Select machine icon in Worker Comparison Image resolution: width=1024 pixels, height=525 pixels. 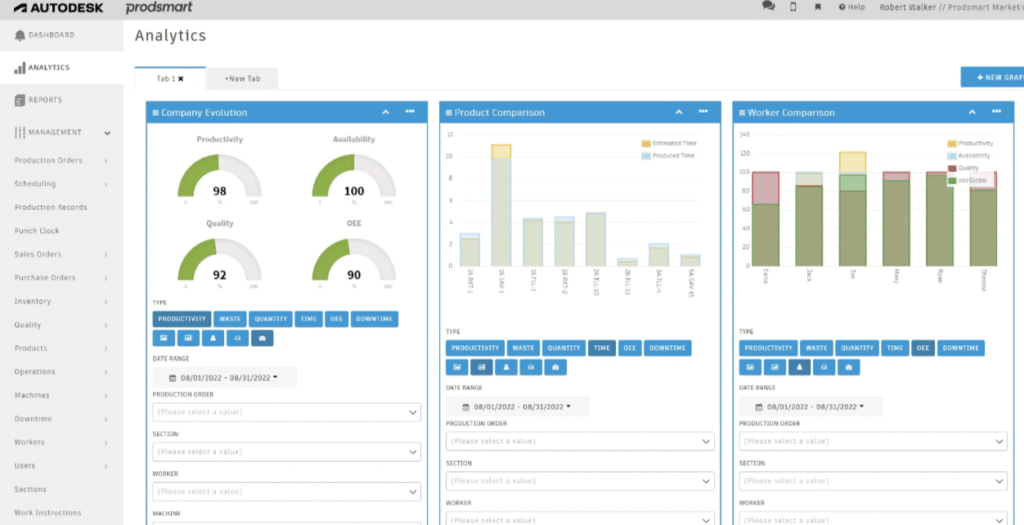(x=824, y=367)
